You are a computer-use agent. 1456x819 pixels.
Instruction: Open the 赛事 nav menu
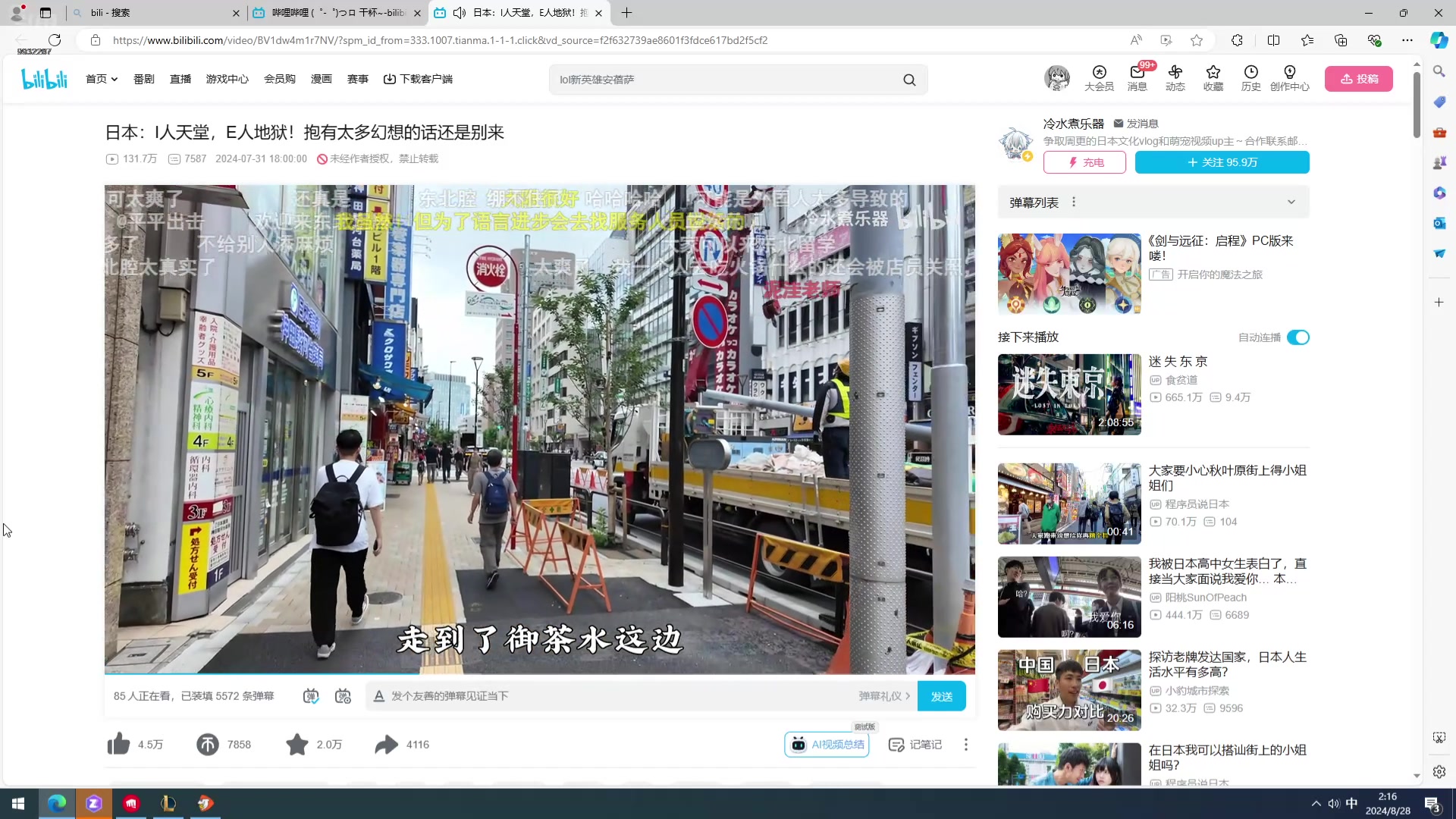coord(358,79)
